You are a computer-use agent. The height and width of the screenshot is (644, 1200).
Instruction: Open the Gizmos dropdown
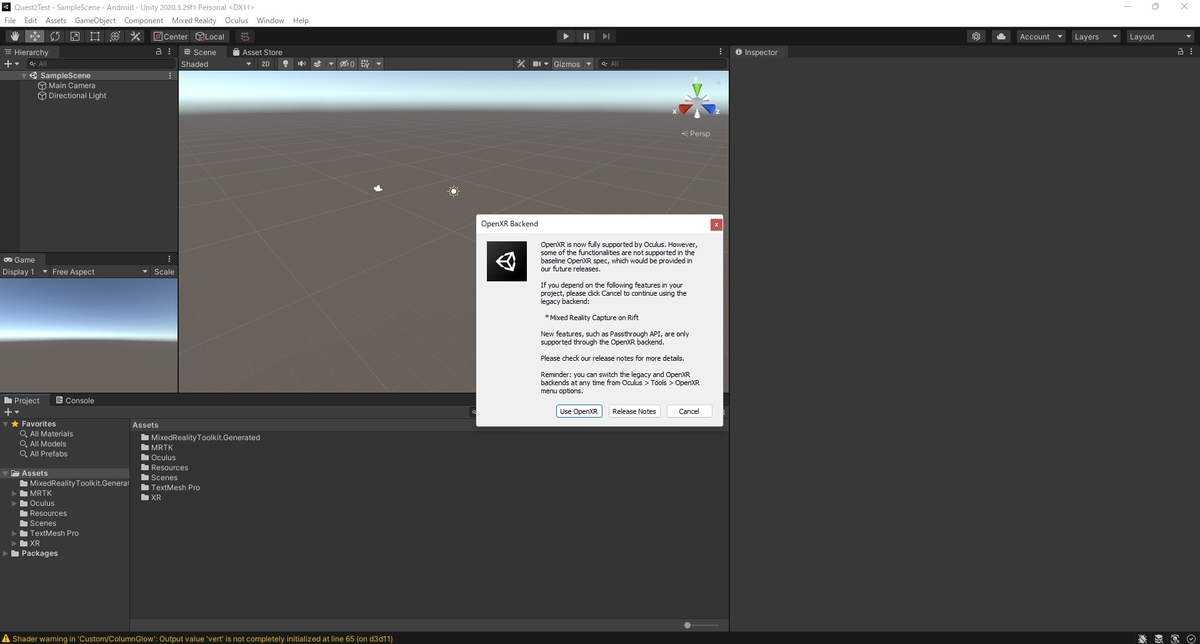click(x=572, y=64)
